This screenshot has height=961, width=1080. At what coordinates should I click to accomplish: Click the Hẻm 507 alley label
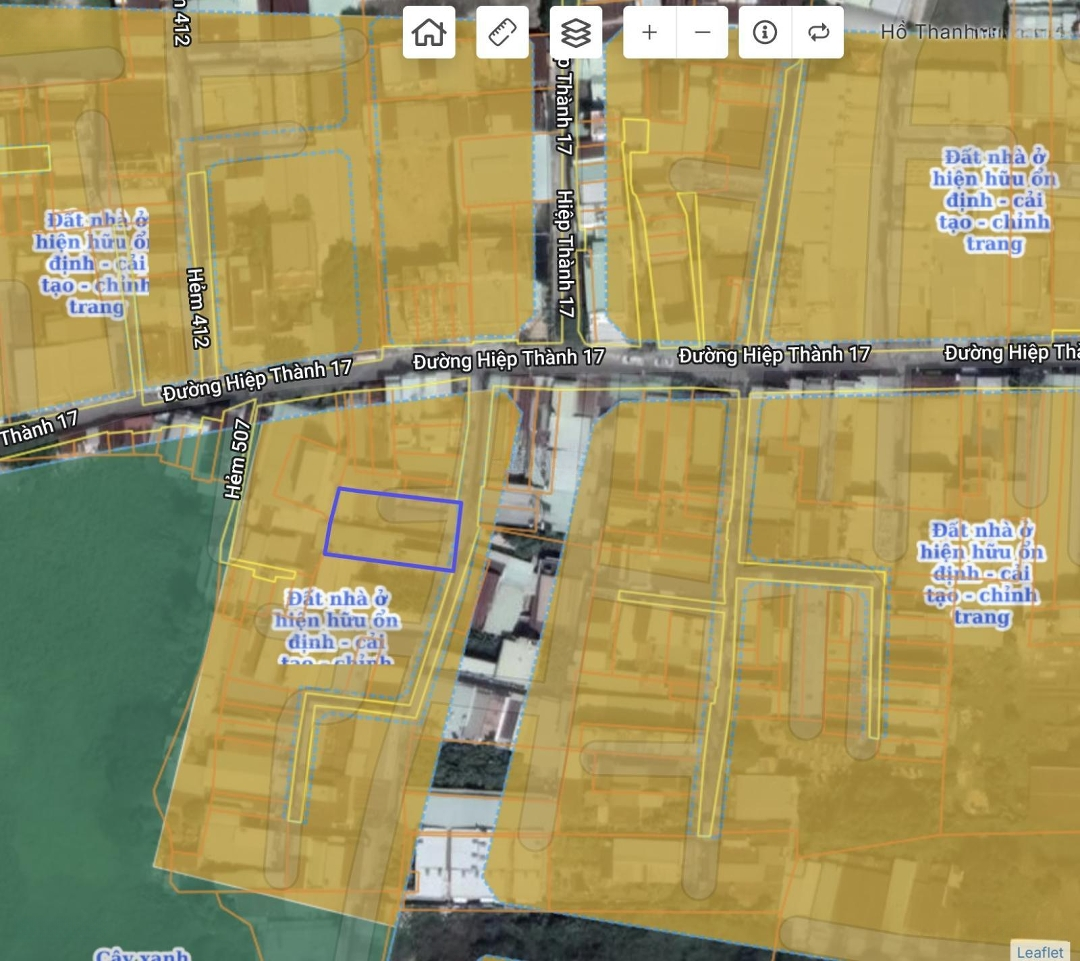point(236,459)
